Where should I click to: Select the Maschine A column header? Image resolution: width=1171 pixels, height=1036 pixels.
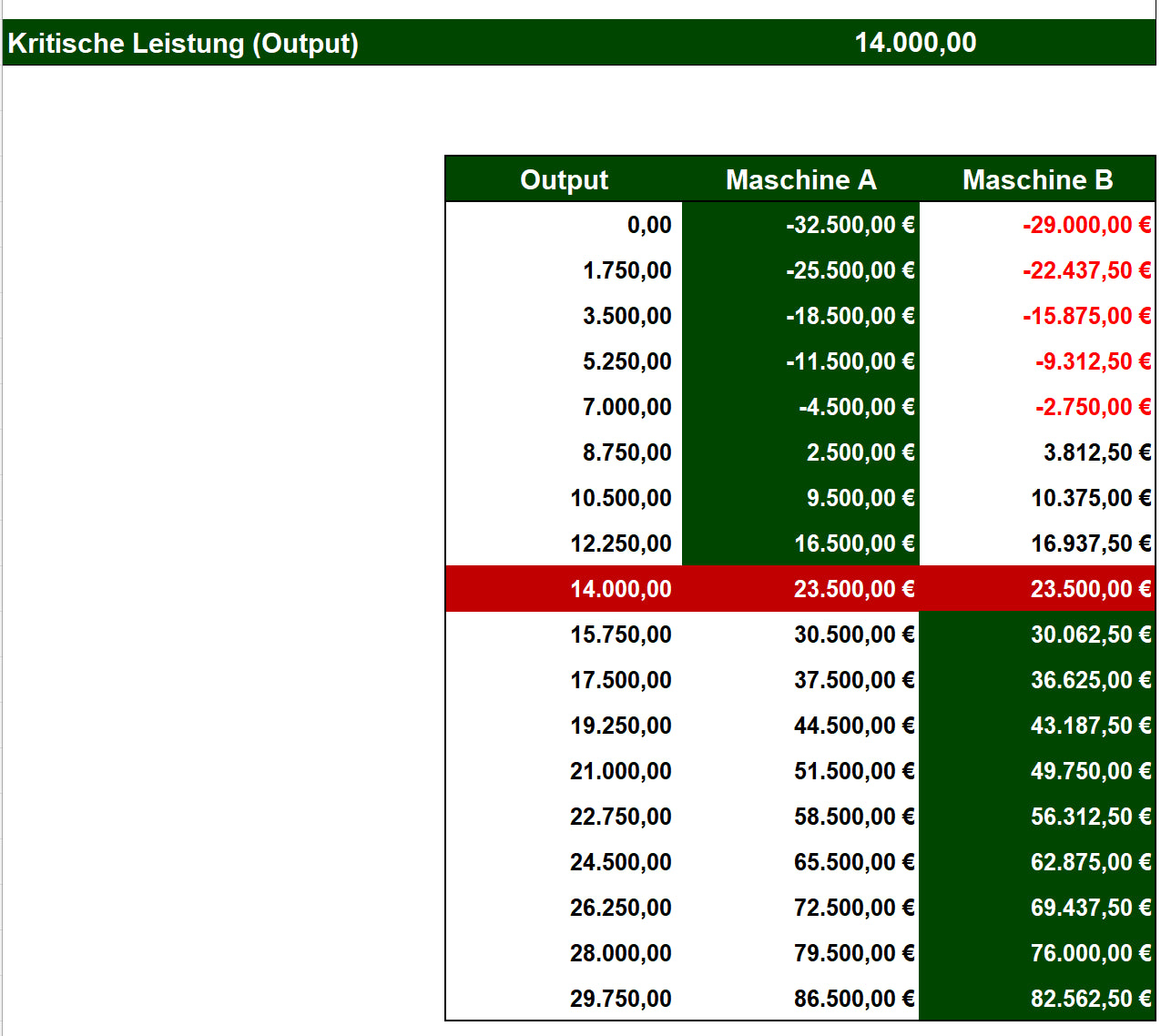pyautogui.click(x=801, y=179)
